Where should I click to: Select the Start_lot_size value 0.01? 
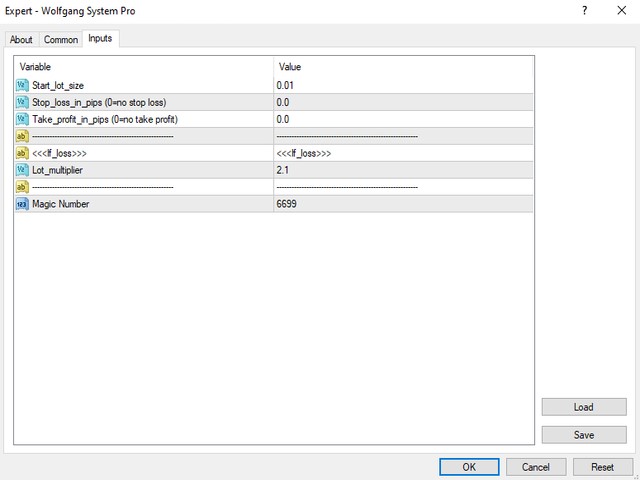pos(403,85)
